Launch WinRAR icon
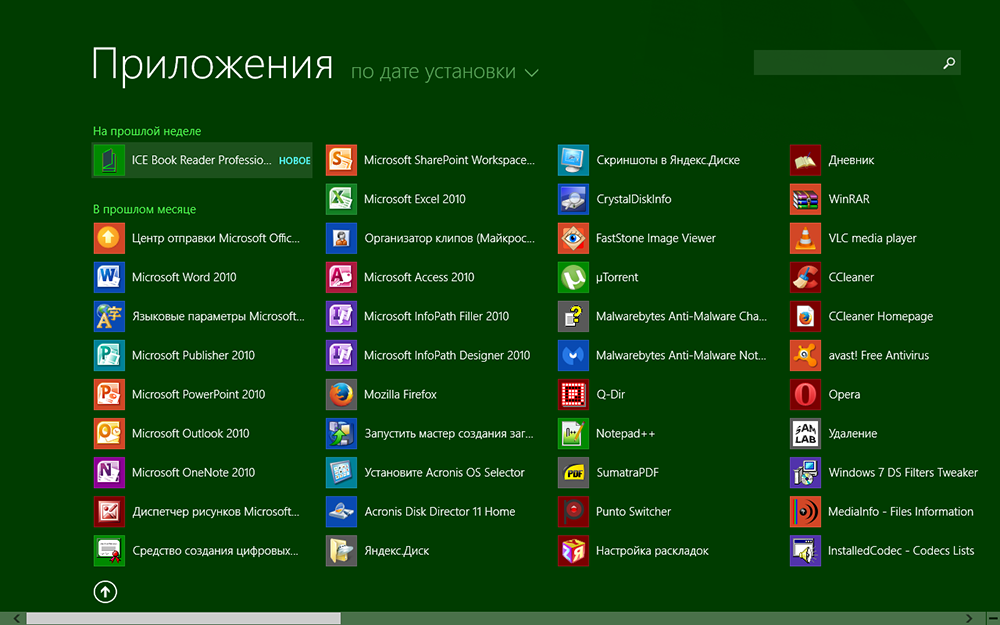 click(805, 199)
